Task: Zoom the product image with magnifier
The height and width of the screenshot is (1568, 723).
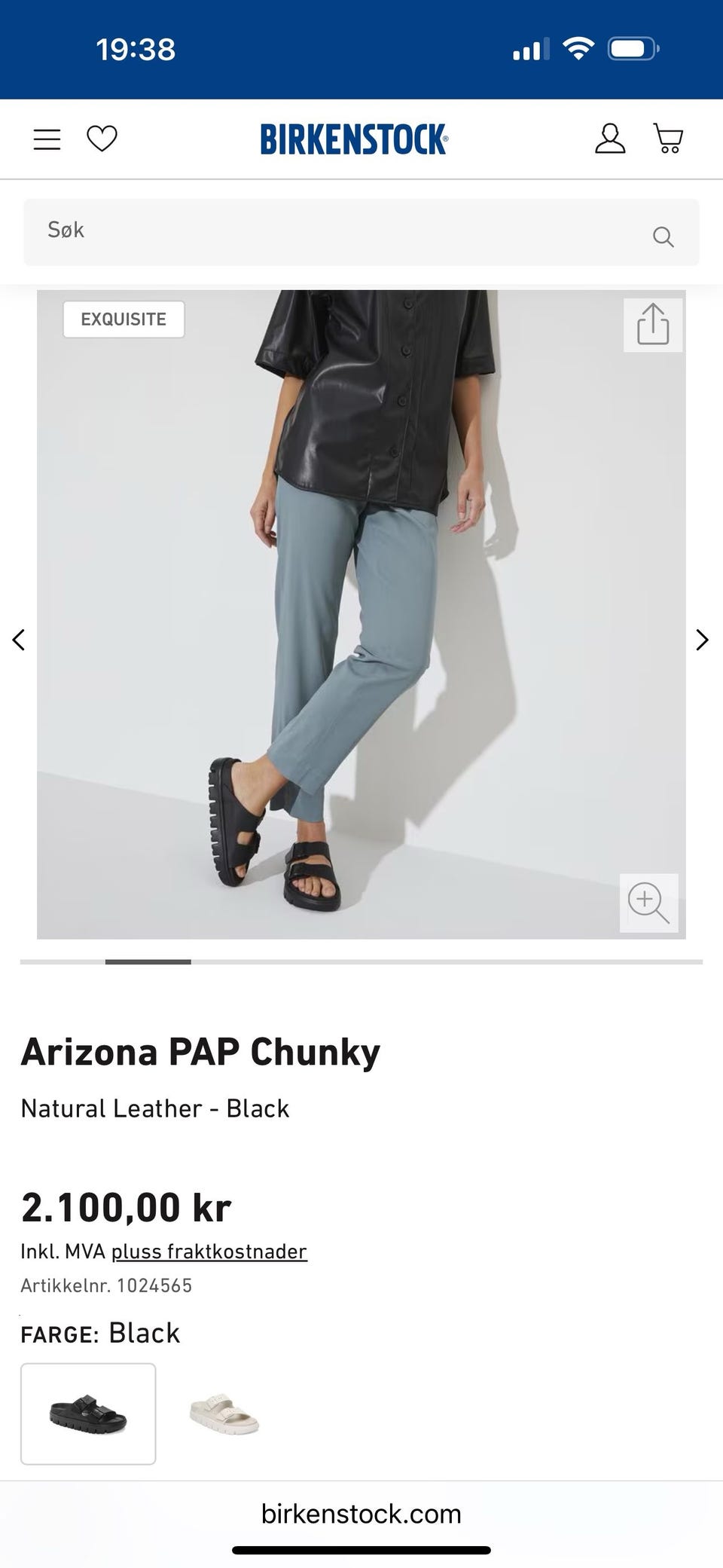Action: click(648, 903)
